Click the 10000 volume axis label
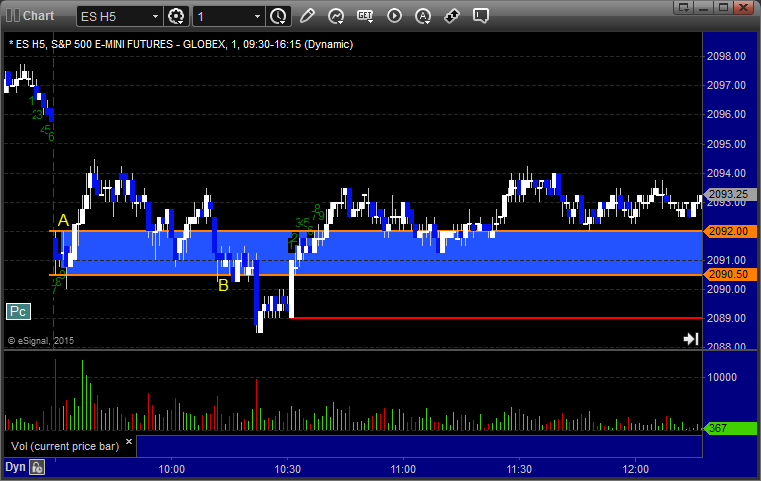Screen dimensions: 761x481 point(722,377)
